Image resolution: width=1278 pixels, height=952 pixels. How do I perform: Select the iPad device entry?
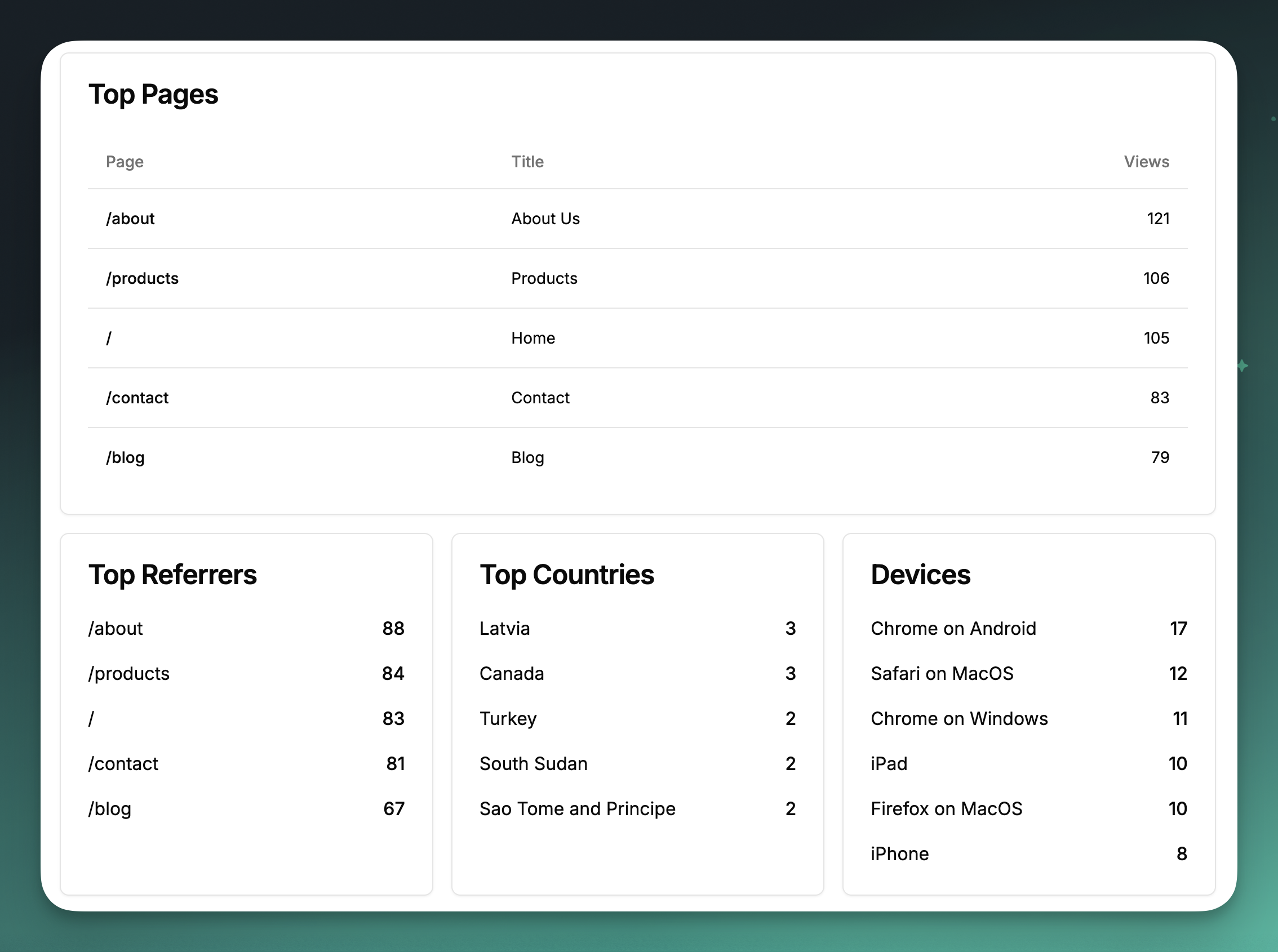point(889,764)
